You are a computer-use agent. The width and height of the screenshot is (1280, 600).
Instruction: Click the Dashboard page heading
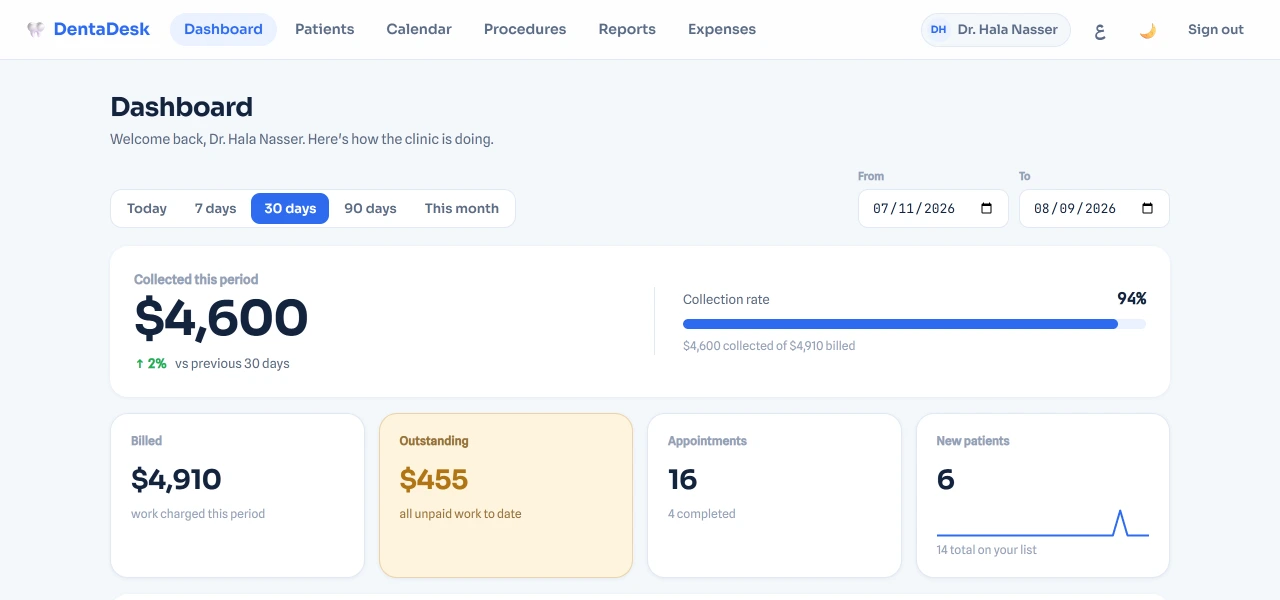click(181, 107)
